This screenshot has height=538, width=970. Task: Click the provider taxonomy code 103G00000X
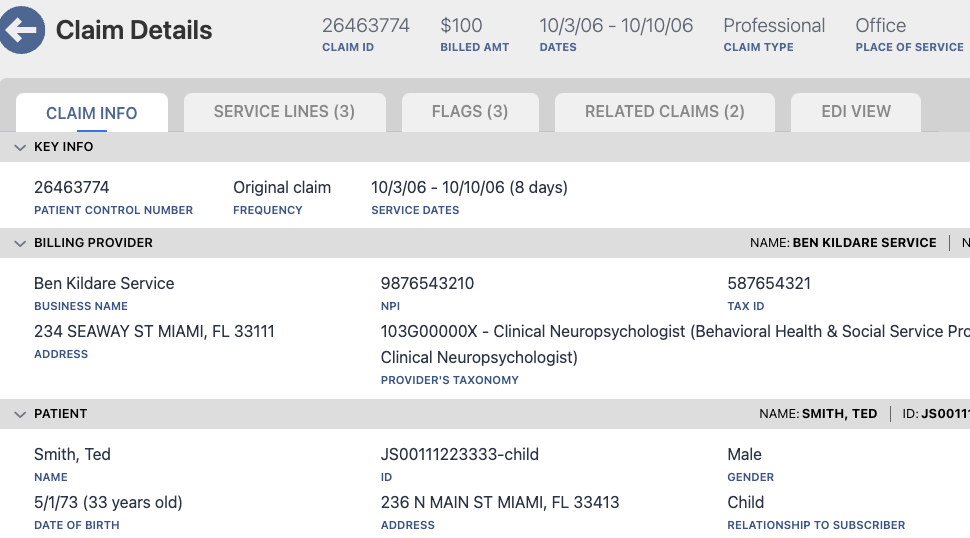pyautogui.click(x=429, y=331)
